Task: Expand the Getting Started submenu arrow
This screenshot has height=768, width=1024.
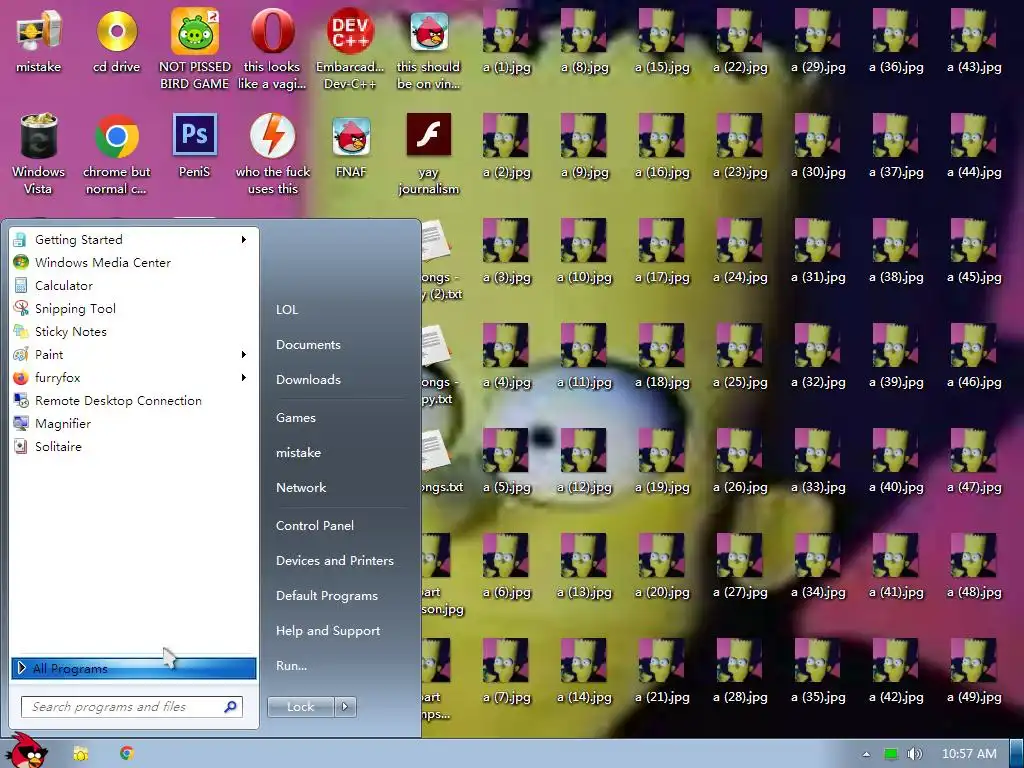Action: click(x=244, y=240)
